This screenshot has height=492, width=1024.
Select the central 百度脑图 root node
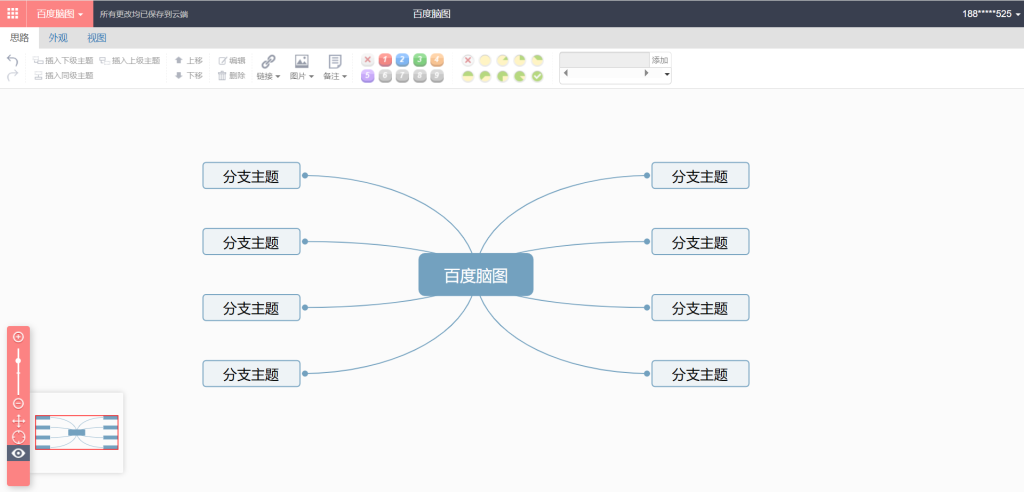[x=475, y=275]
